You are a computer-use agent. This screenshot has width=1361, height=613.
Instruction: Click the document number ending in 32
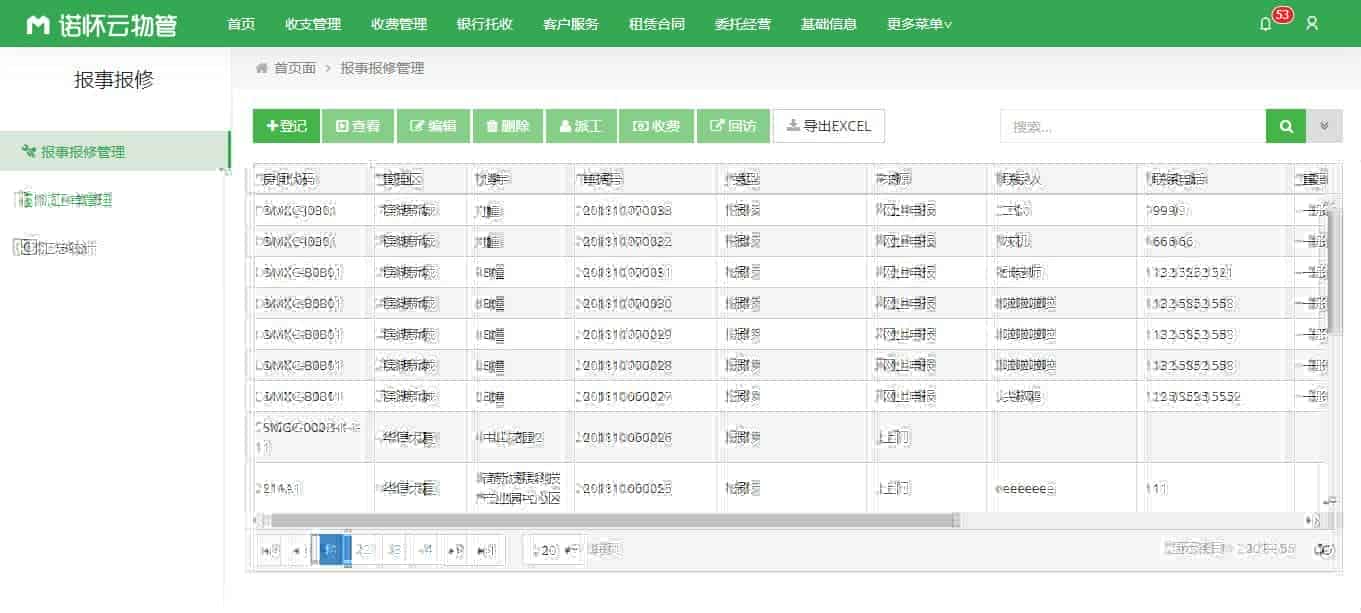624,241
